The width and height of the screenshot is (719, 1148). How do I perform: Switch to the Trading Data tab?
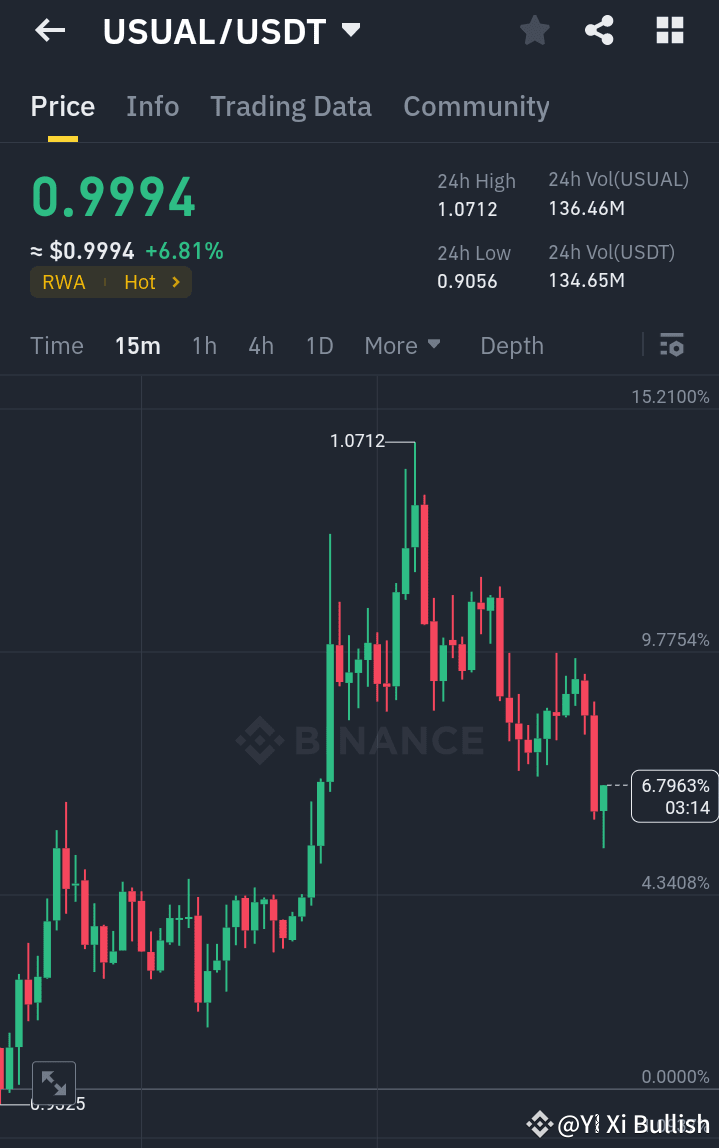[x=290, y=106]
